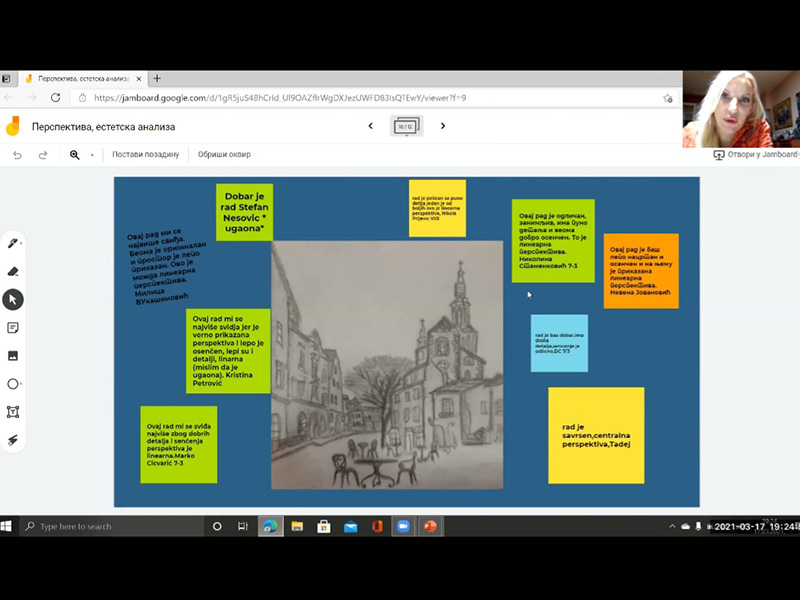Screen dimensions: 800x600
Task: Select the Pen drawing tool
Action: coord(13,243)
